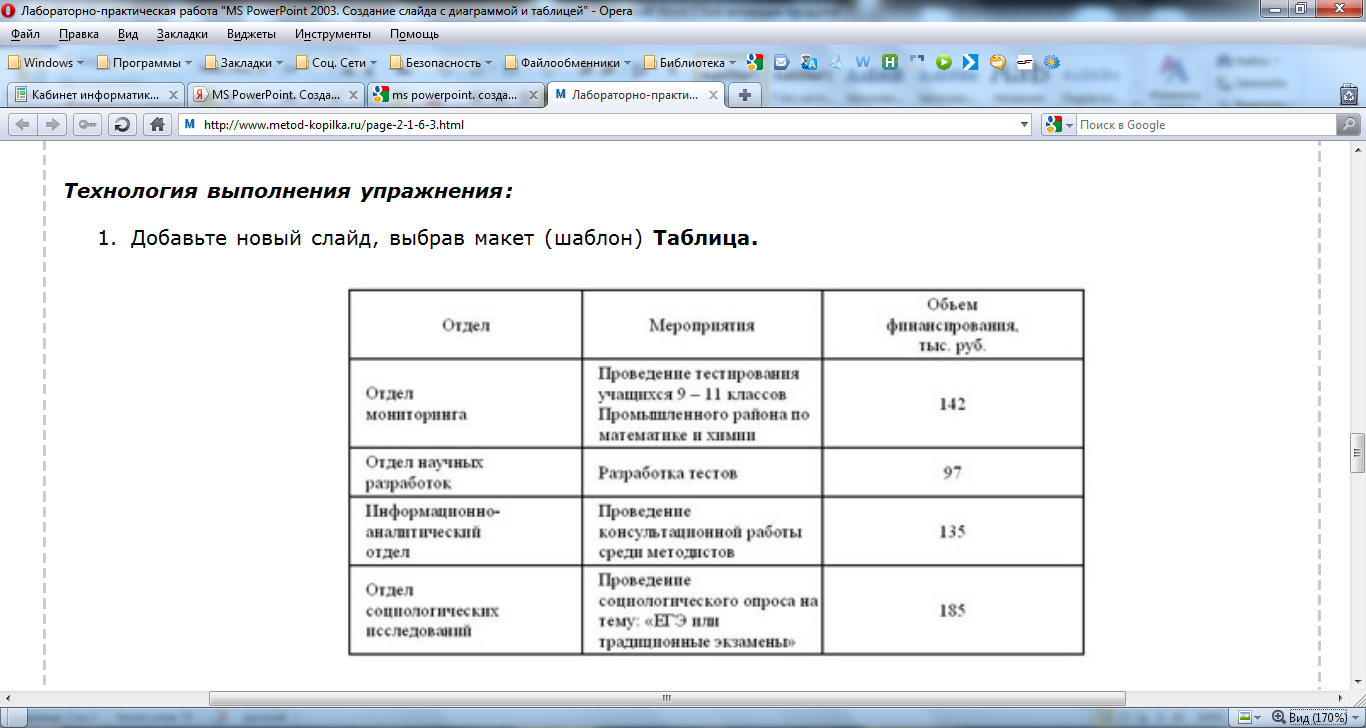Screen dimensions: 1366x728
Task: Open the Инструменты menu
Action: (333, 34)
